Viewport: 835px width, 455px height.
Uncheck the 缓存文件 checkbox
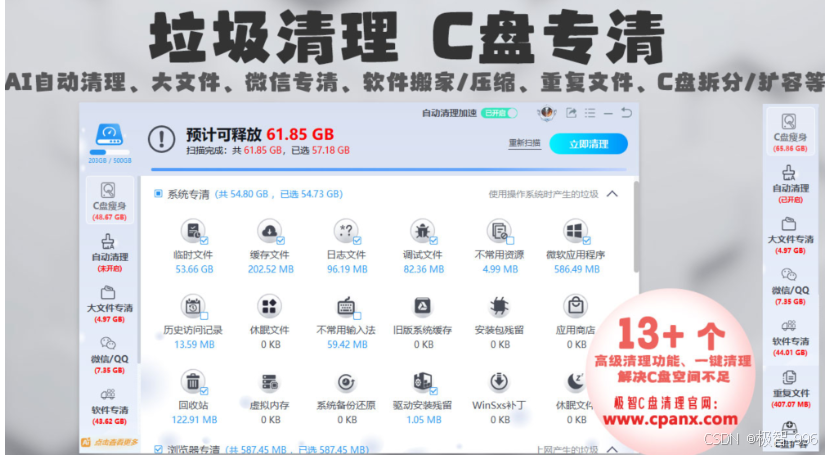click(281, 240)
